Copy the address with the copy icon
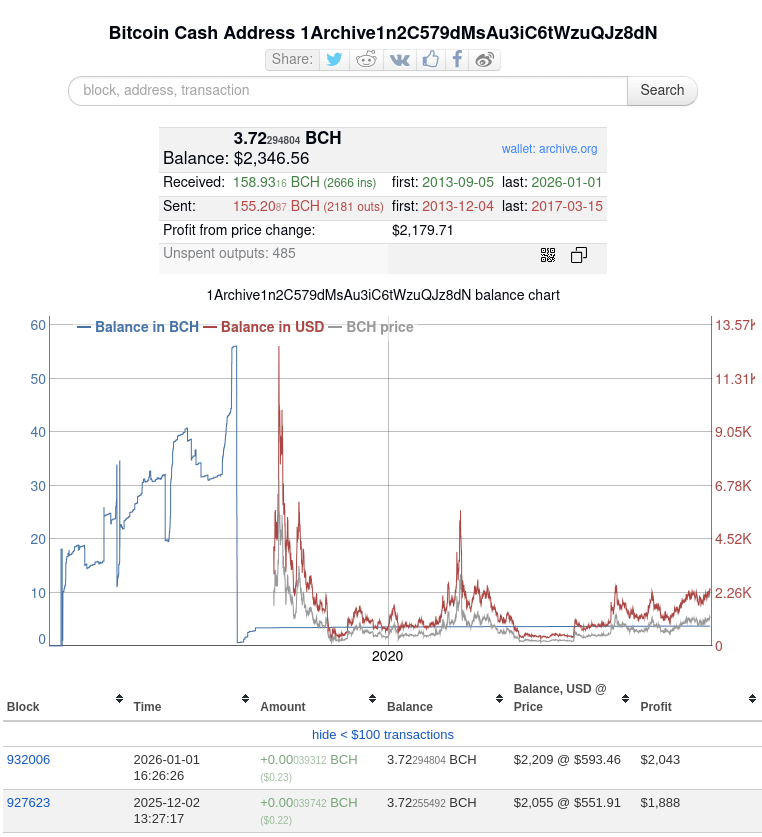 click(579, 256)
